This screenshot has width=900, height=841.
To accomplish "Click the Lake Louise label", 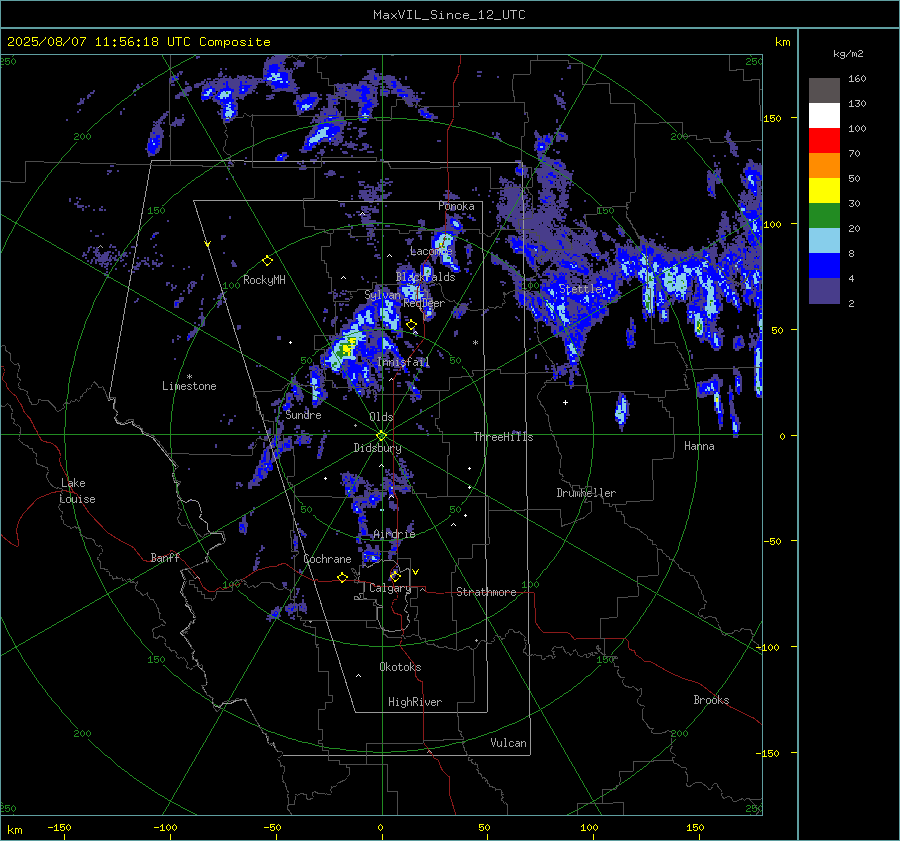I will [77, 491].
